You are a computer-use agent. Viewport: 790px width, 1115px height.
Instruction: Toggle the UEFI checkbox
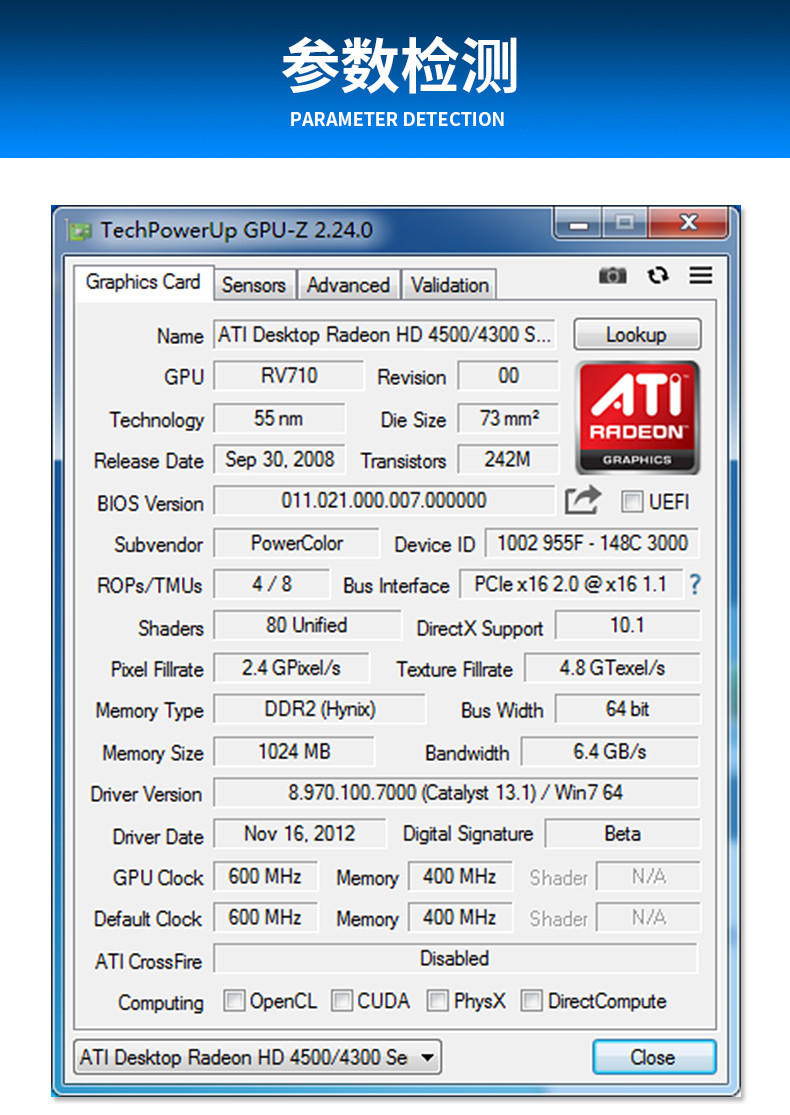[x=631, y=501]
